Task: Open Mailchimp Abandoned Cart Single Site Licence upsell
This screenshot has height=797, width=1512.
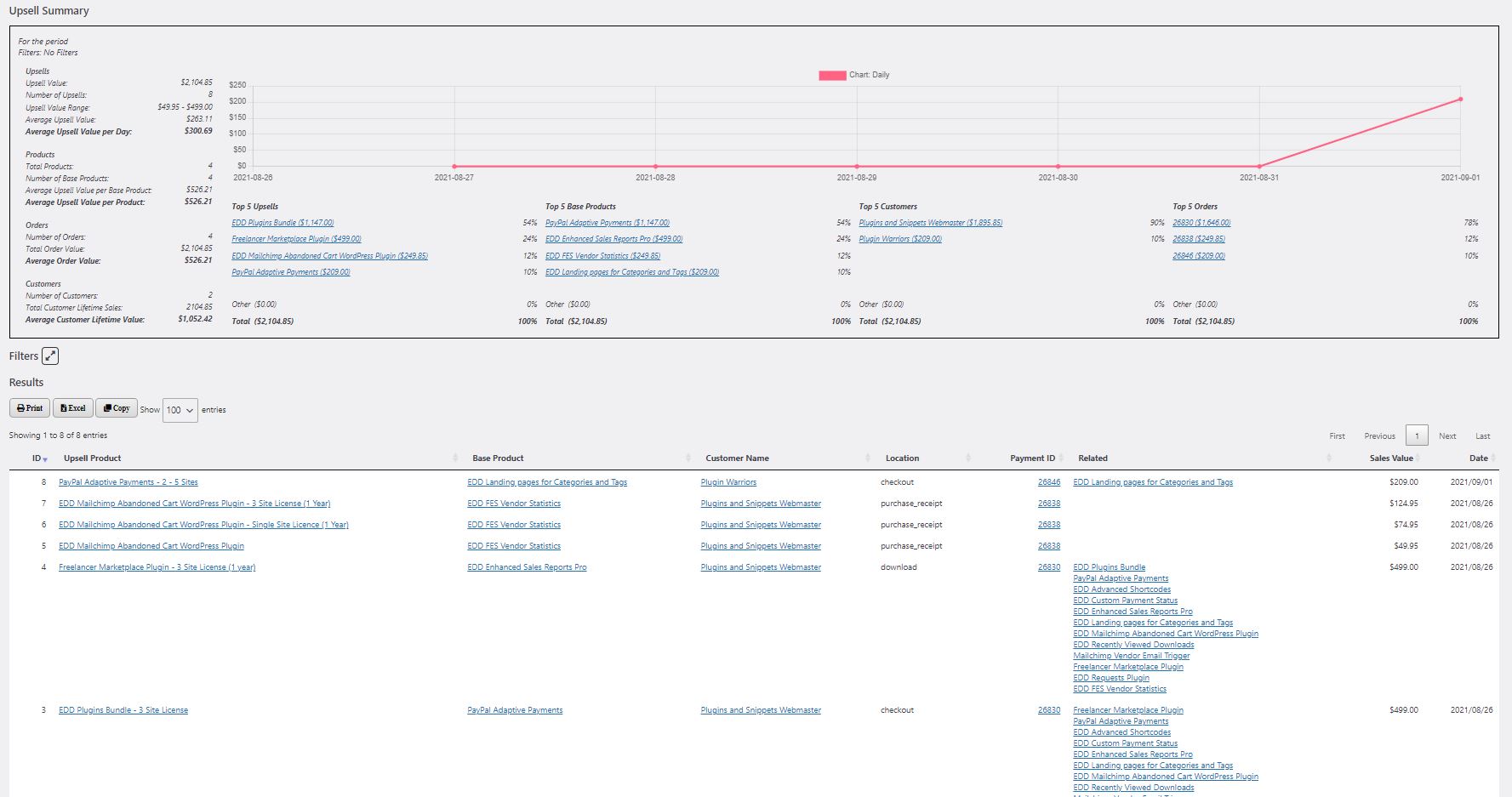Action: tap(203, 525)
